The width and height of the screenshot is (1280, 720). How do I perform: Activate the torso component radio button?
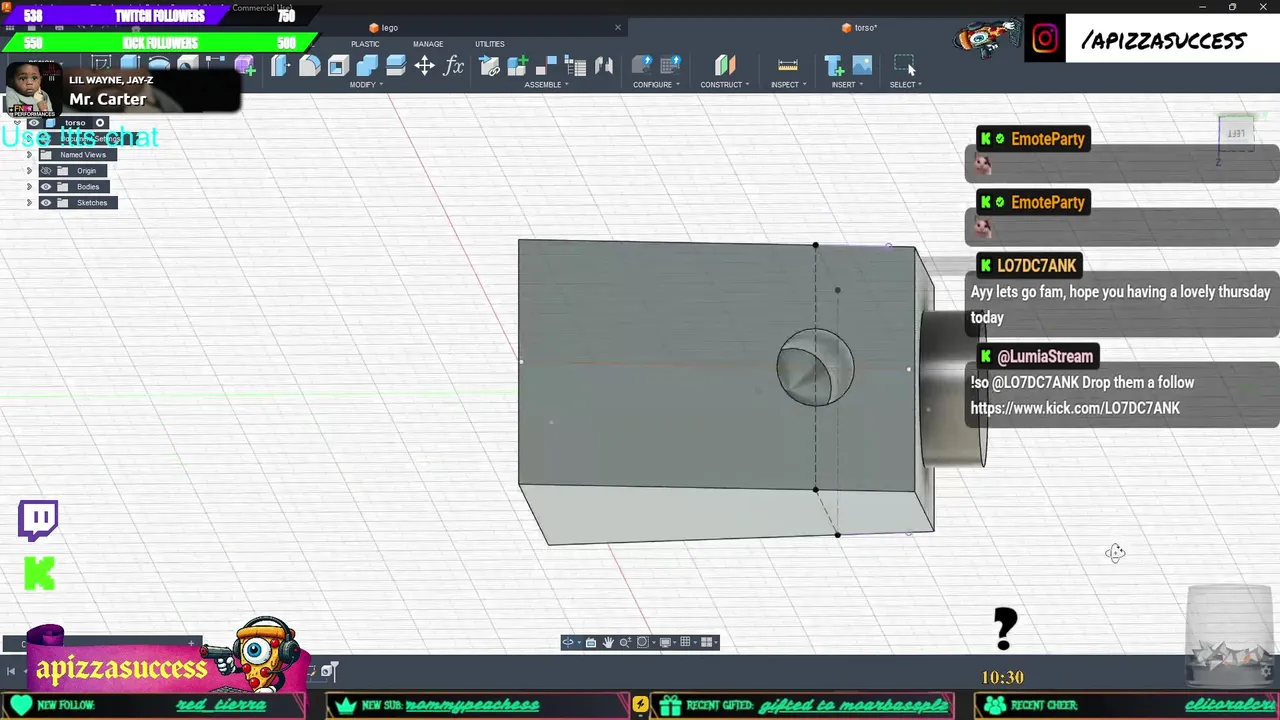tap(100, 123)
